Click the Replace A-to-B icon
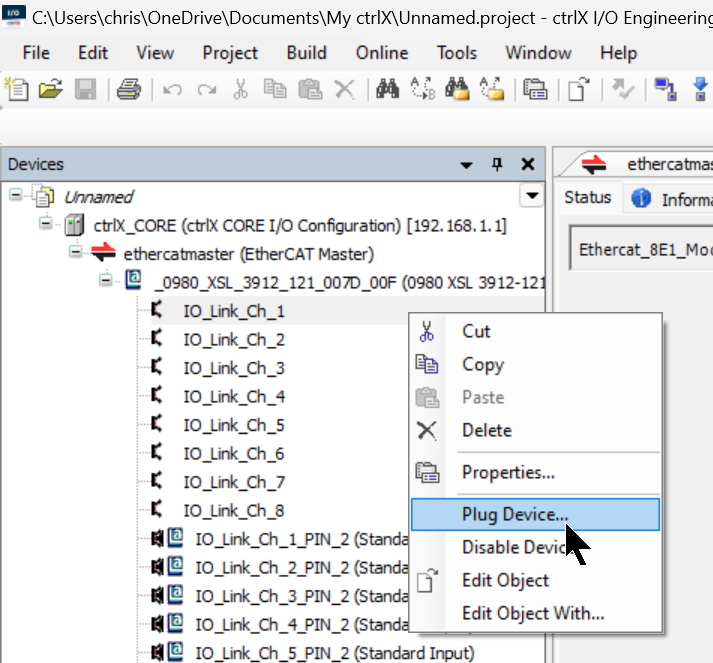The height and width of the screenshot is (663, 713). click(422, 89)
